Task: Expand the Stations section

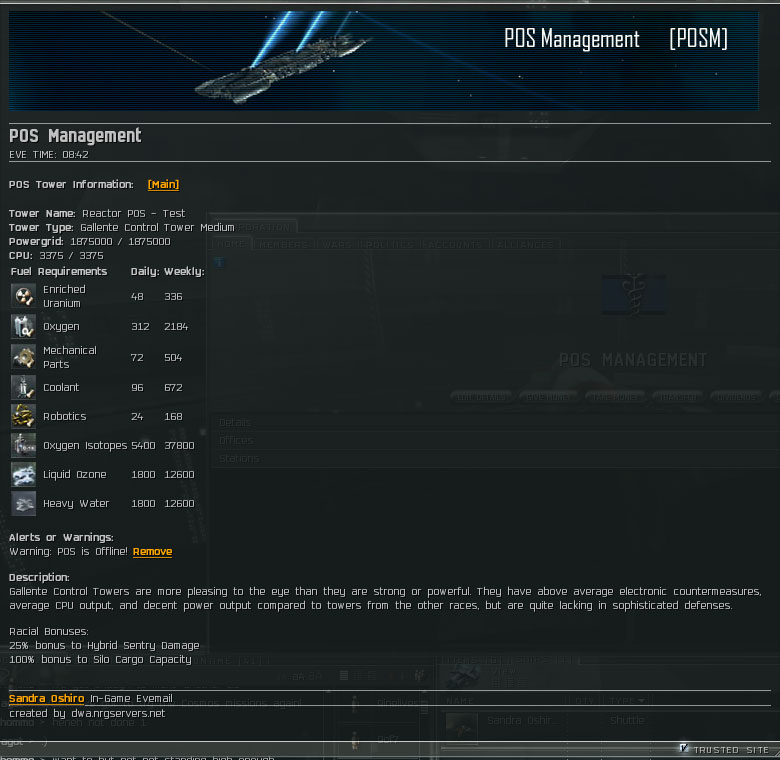Action: (238, 459)
